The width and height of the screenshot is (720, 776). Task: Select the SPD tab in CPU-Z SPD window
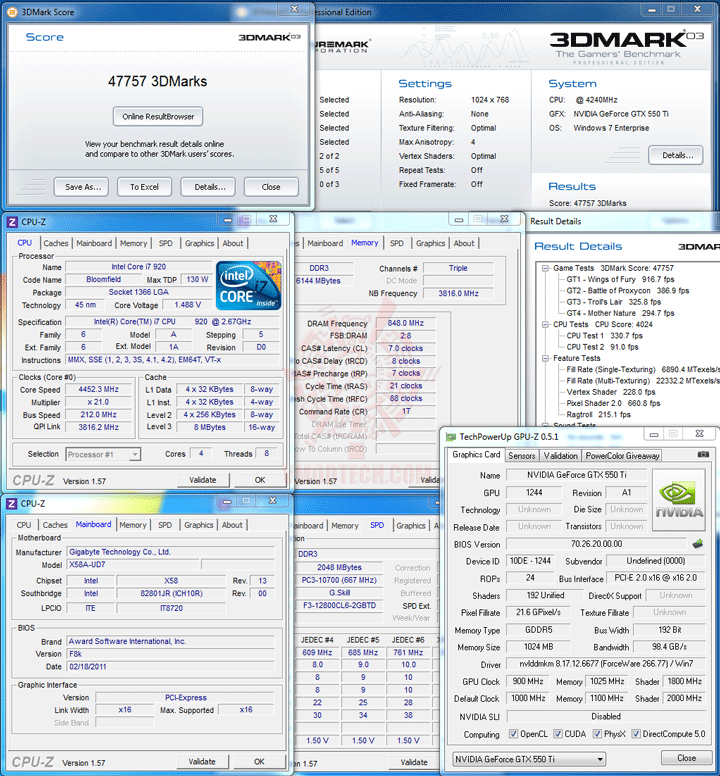pyautogui.click(x=377, y=526)
